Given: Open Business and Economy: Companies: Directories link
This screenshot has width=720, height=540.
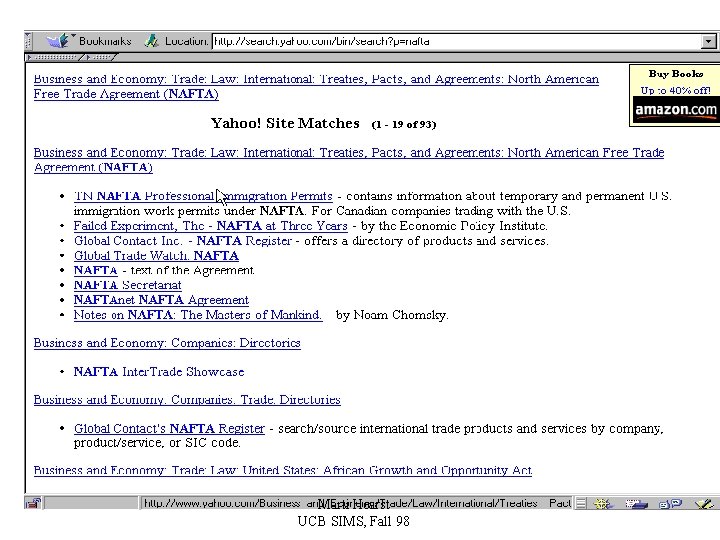Looking at the screenshot, I should pyautogui.click(x=167, y=343).
